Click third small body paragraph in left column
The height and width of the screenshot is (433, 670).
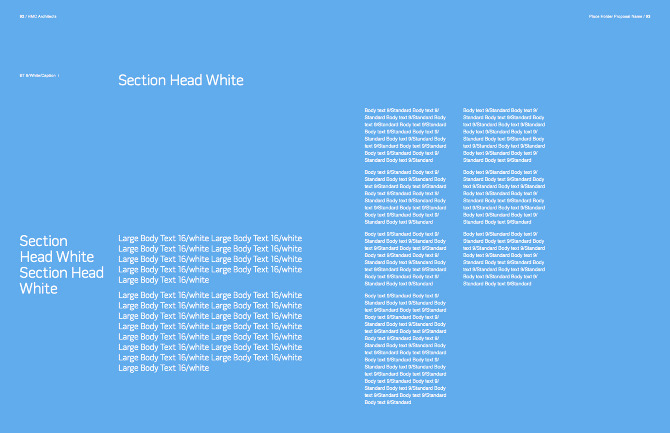click(405, 258)
